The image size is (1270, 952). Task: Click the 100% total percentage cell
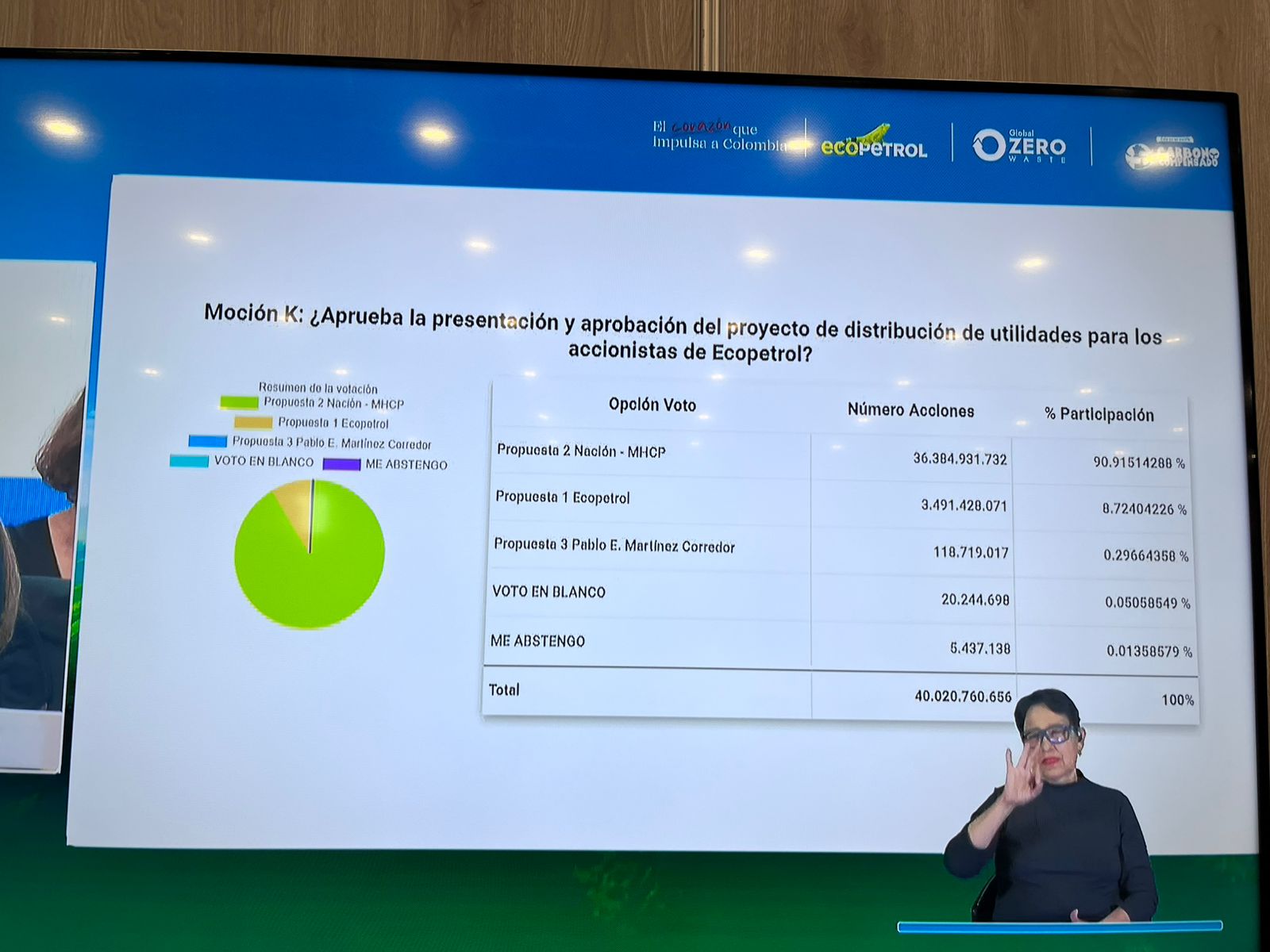pyautogui.click(x=1178, y=700)
